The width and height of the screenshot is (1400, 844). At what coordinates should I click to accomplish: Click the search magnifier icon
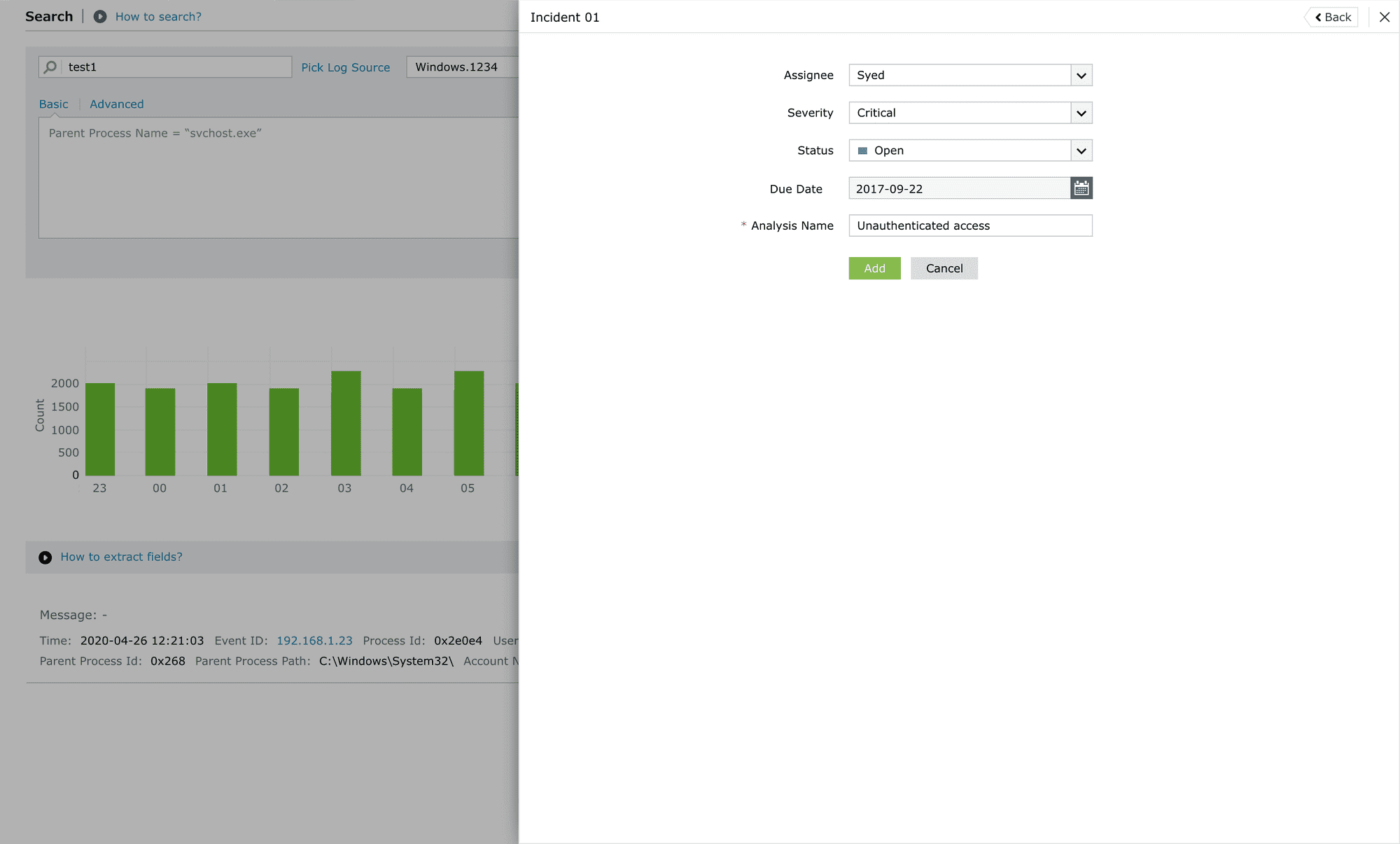point(50,67)
